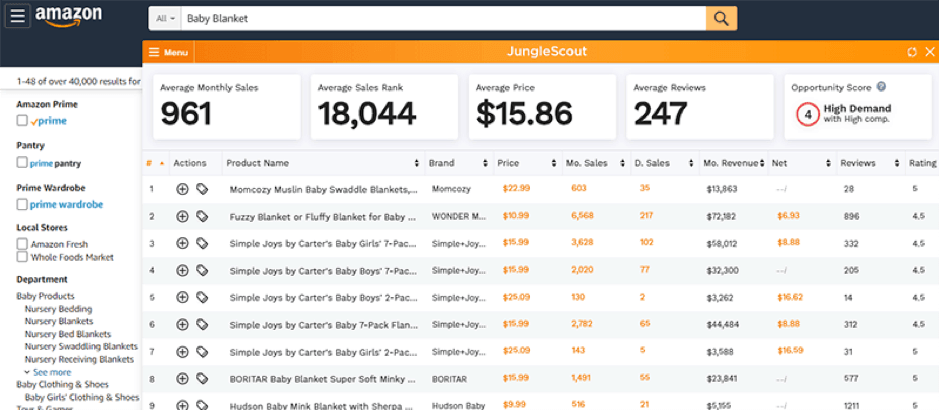
Task: Click plus icon in row 4
Action: pyautogui.click(x=182, y=271)
